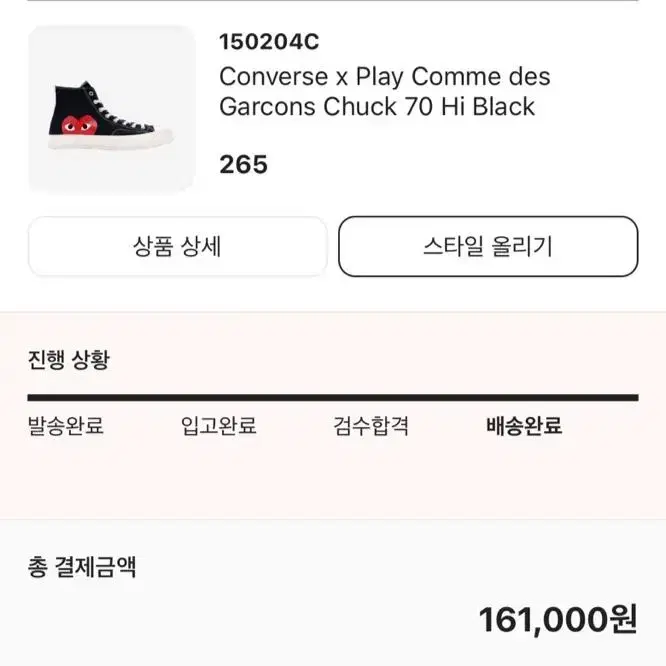Select the size 265 label
Viewport: 666px width, 666px height.
pyautogui.click(x=243, y=164)
